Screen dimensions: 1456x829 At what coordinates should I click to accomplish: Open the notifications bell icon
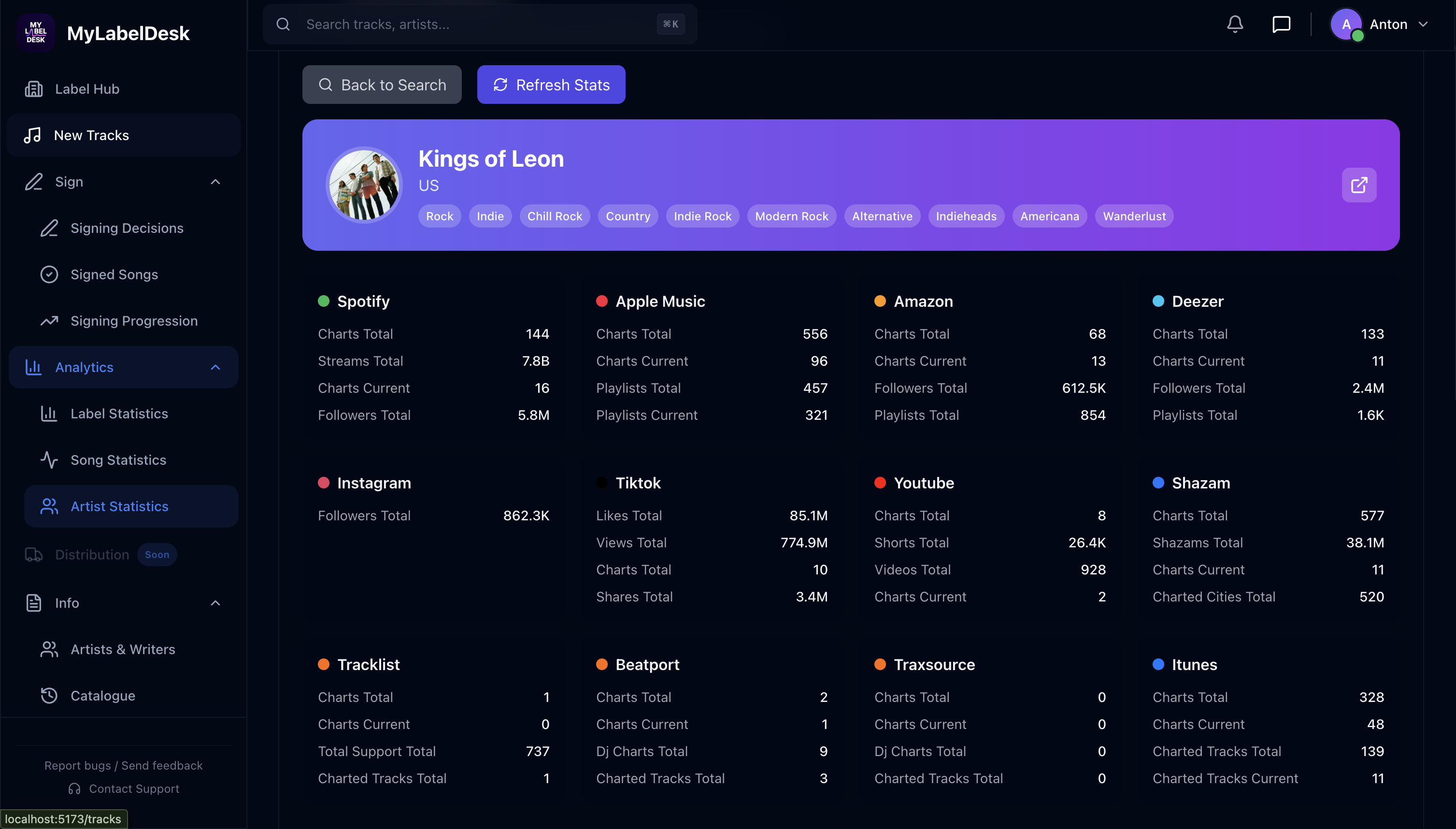[x=1235, y=24]
